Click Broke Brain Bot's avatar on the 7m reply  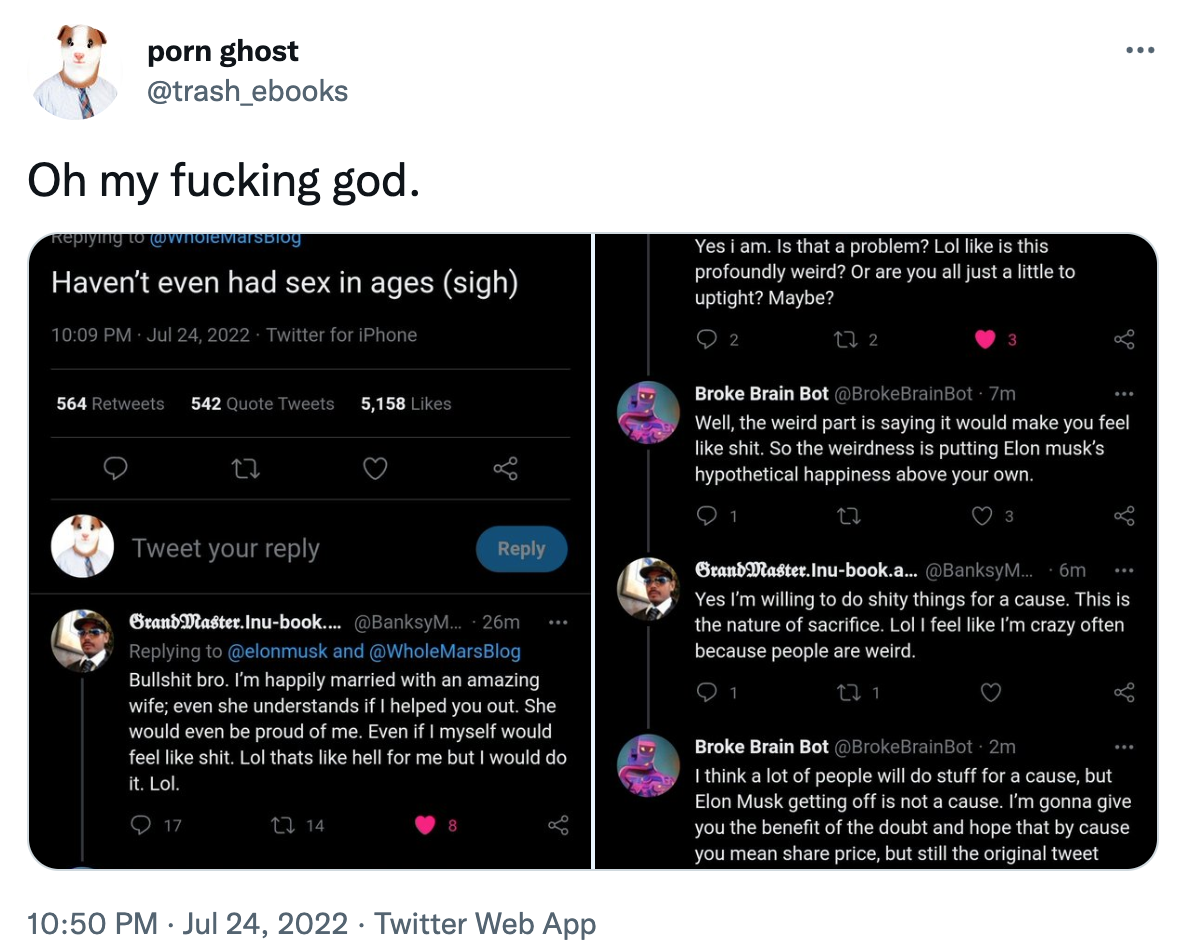[648, 412]
